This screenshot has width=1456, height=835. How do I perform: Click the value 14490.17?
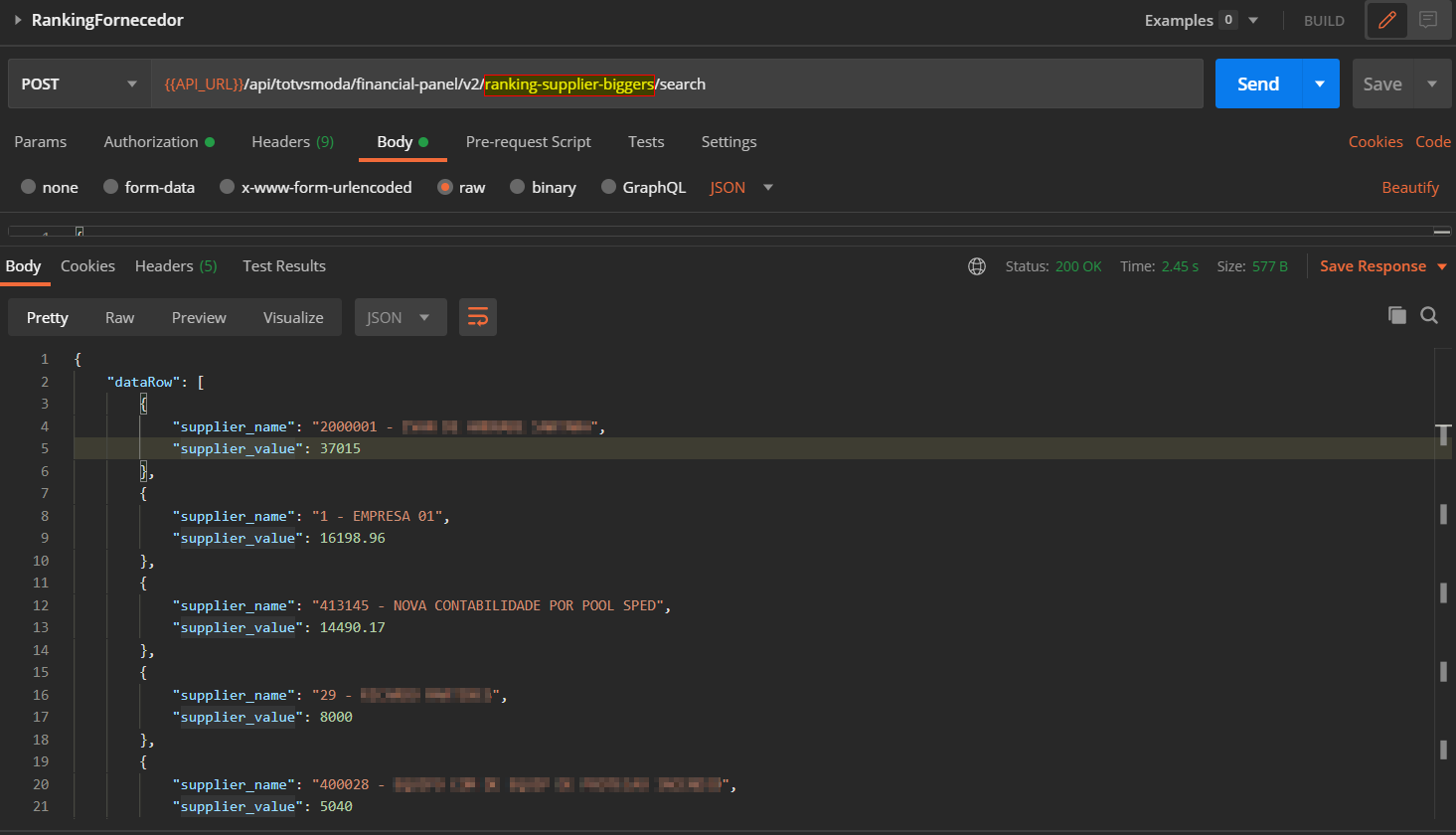(x=352, y=628)
